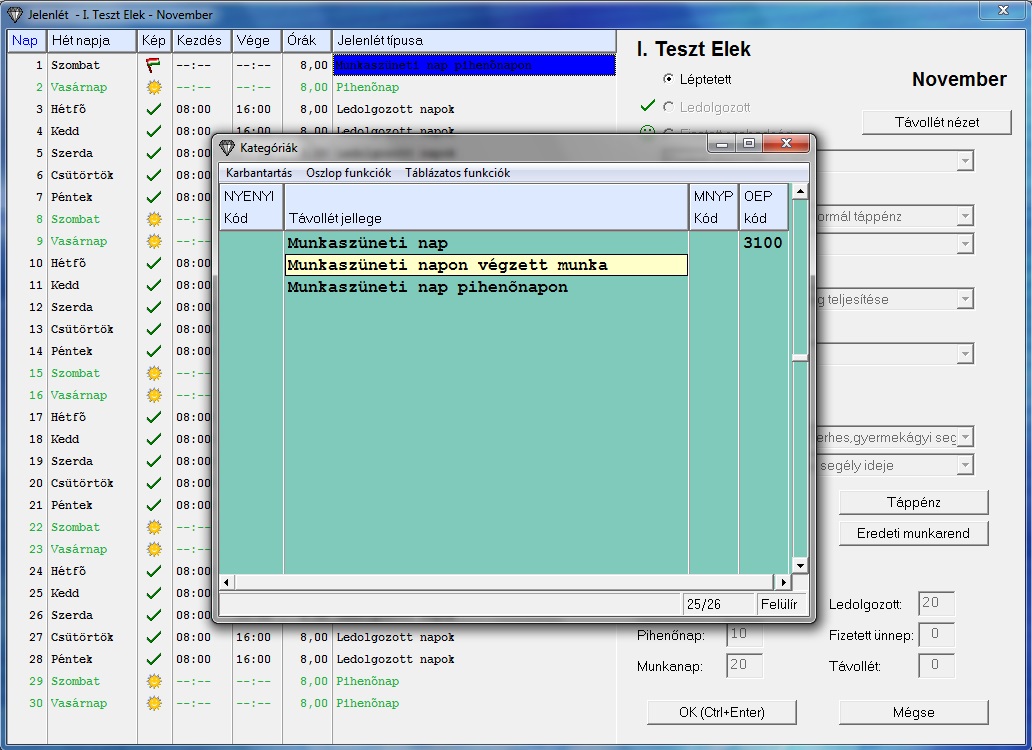
Task: Click the diamond icon in Jelenlét title bar
Action: tap(14, 16)
